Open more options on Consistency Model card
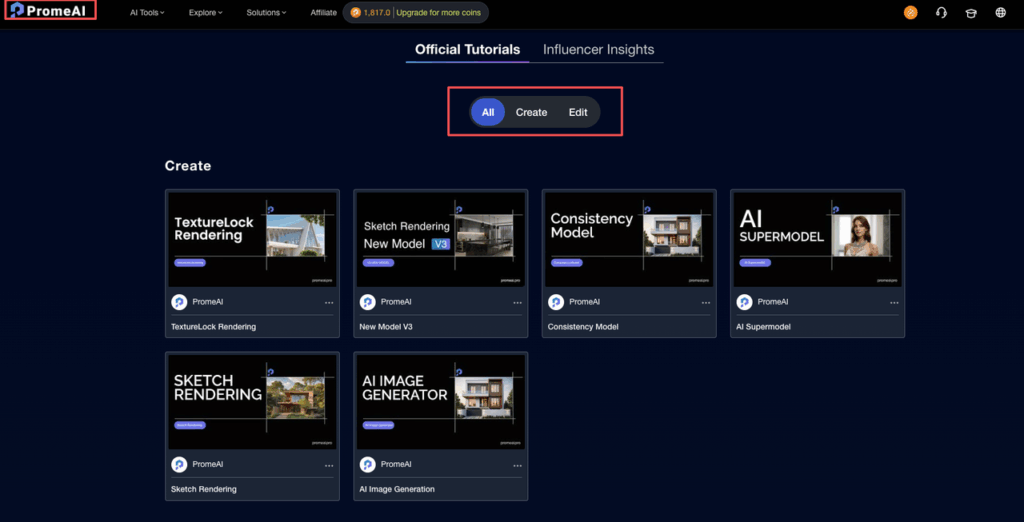1024x522 pixels. click(x=706, y=302)
